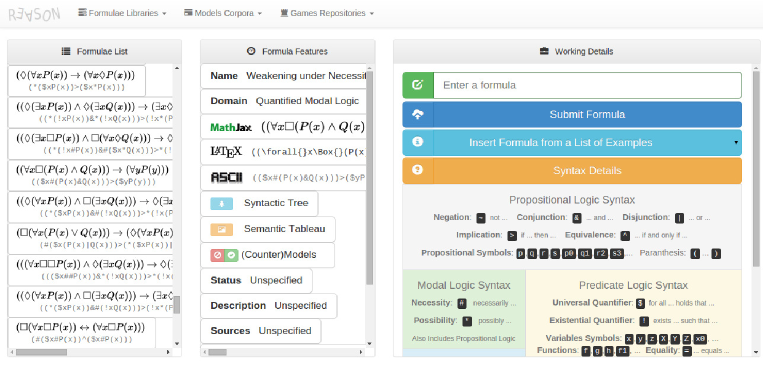Click the Universal Quantifier $ key symbol
Image resolution: width=763 pixels, height=365 pixels.
(x=640, y=303)
